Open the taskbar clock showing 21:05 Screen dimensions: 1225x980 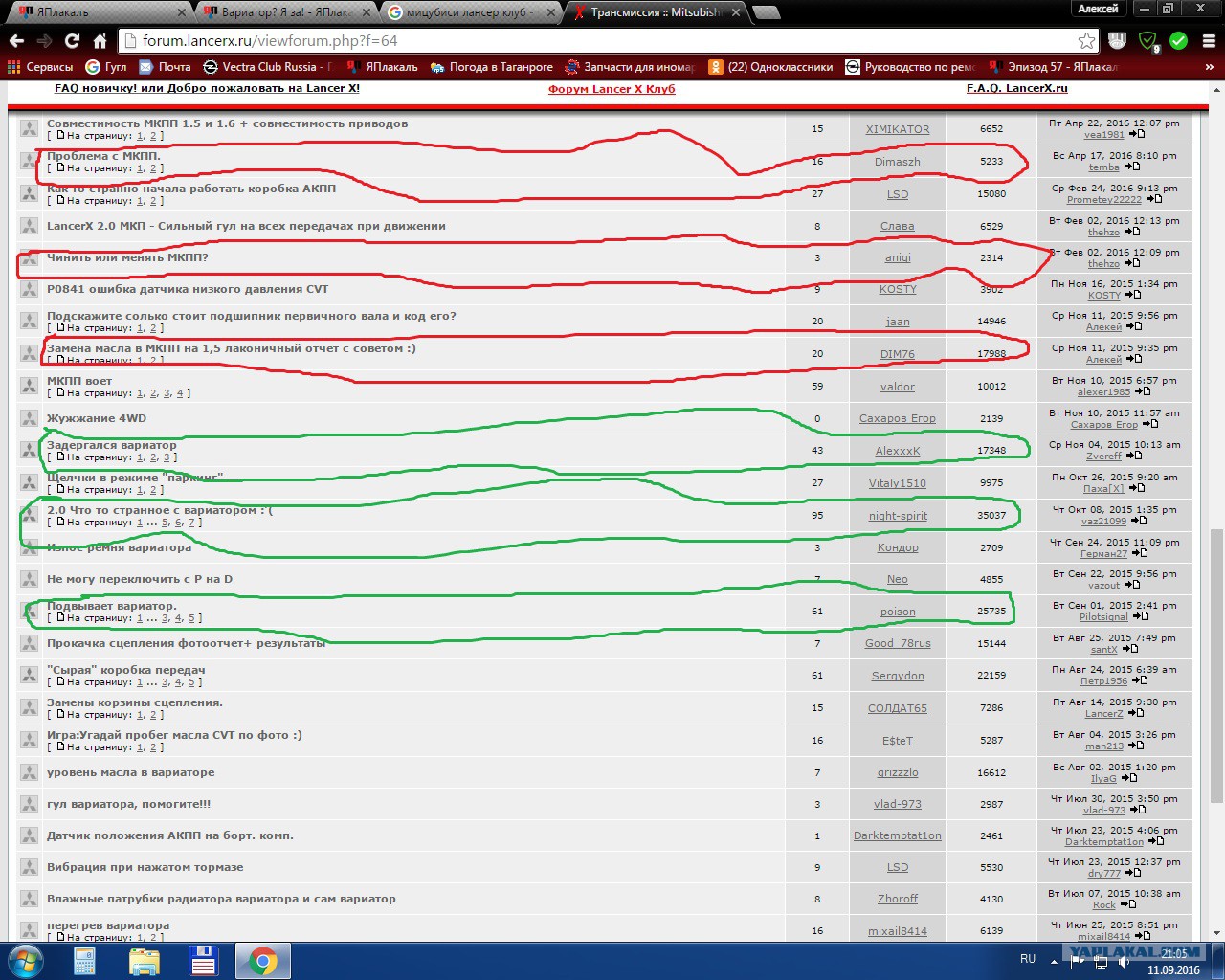point(1173,961)
